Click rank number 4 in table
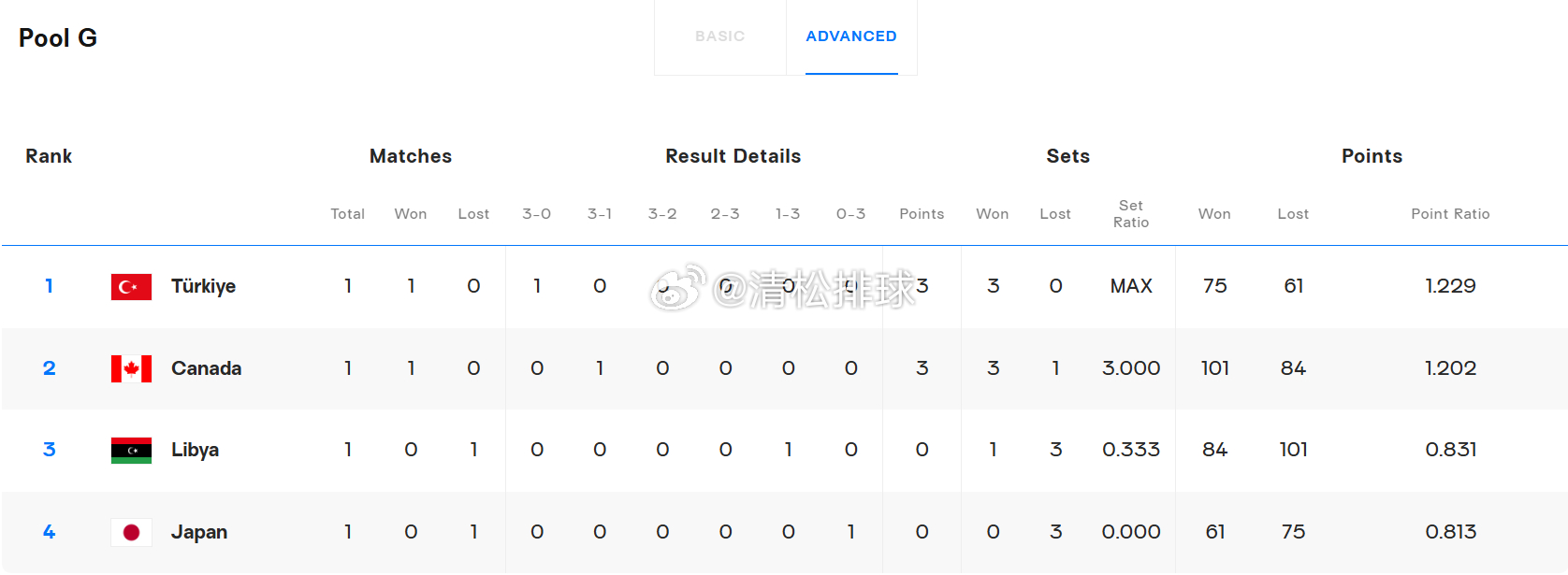 pyautogui.click(x=49, y=532)
